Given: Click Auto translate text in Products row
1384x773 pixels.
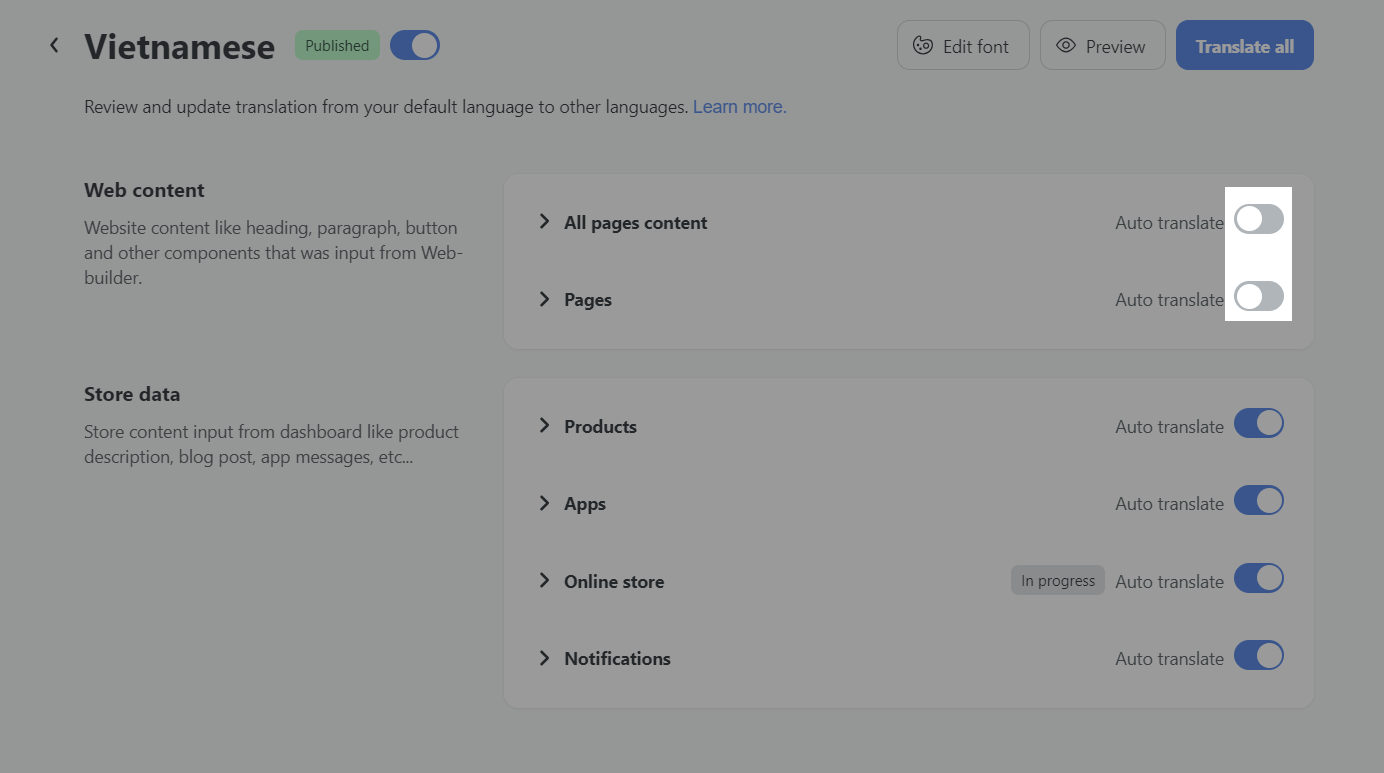Looking at the screenshot, I should point(1169,427).
